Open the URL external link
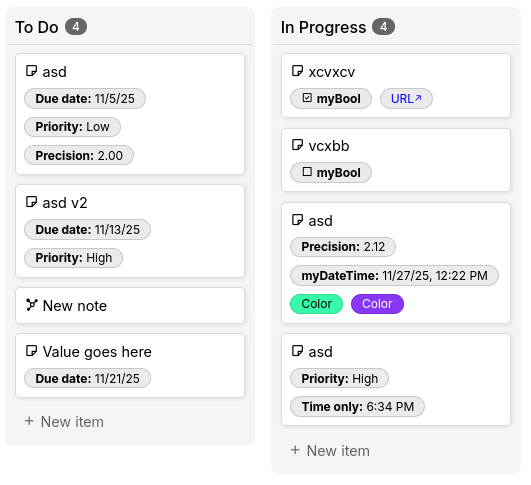The height and width of the screenshot is (485, 531). [x=406, y=99]
